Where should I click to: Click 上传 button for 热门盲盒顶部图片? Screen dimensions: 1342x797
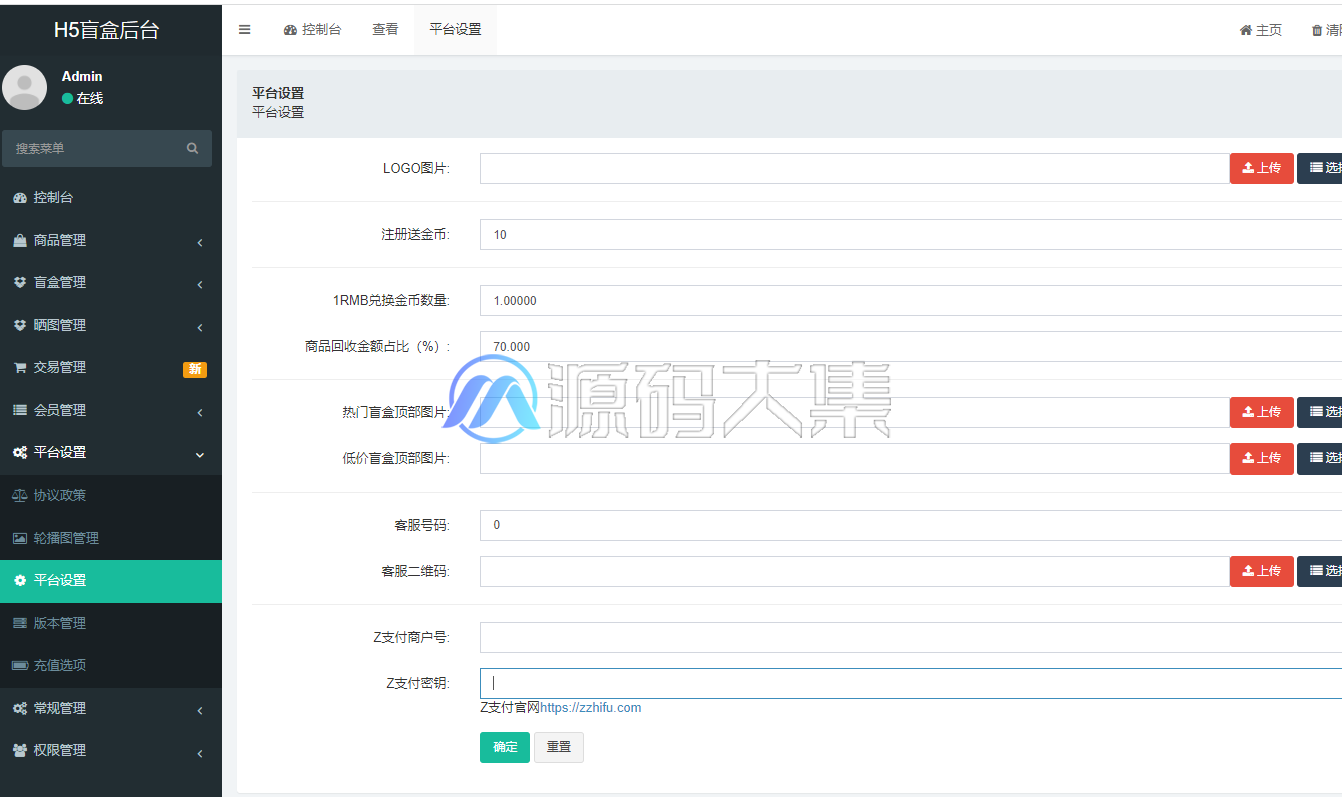[x=1261, y=412]
